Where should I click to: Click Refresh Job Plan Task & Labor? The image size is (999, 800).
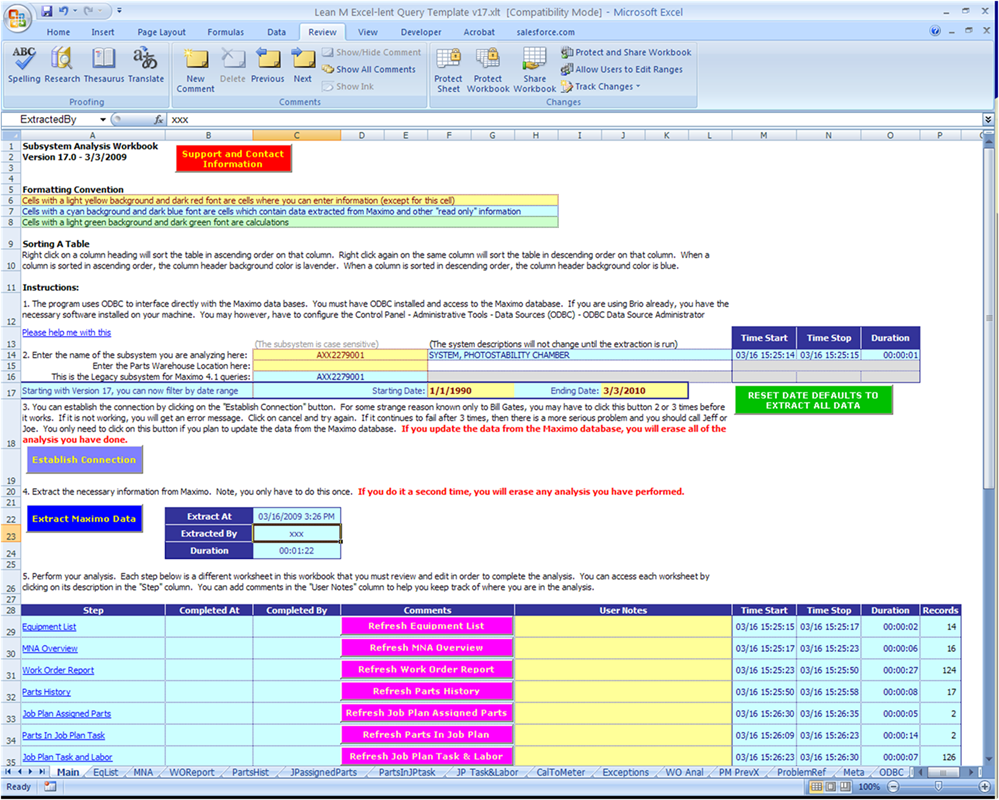(x=427, y=756)
